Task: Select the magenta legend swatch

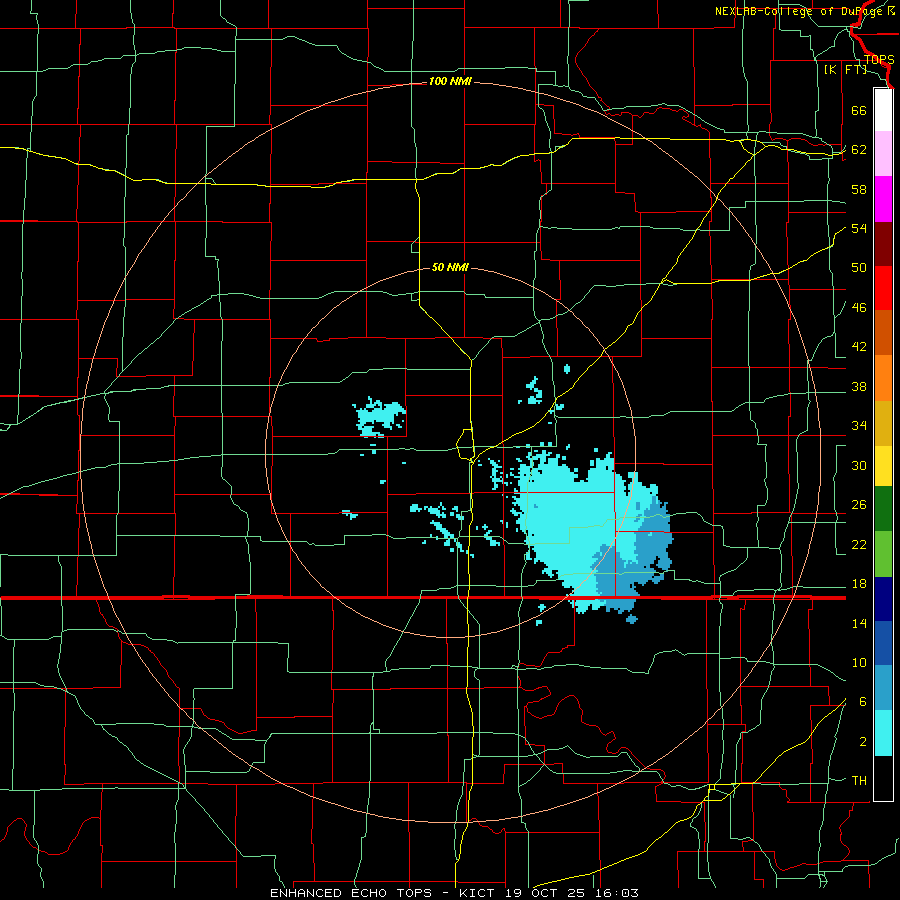Action: 883,199
